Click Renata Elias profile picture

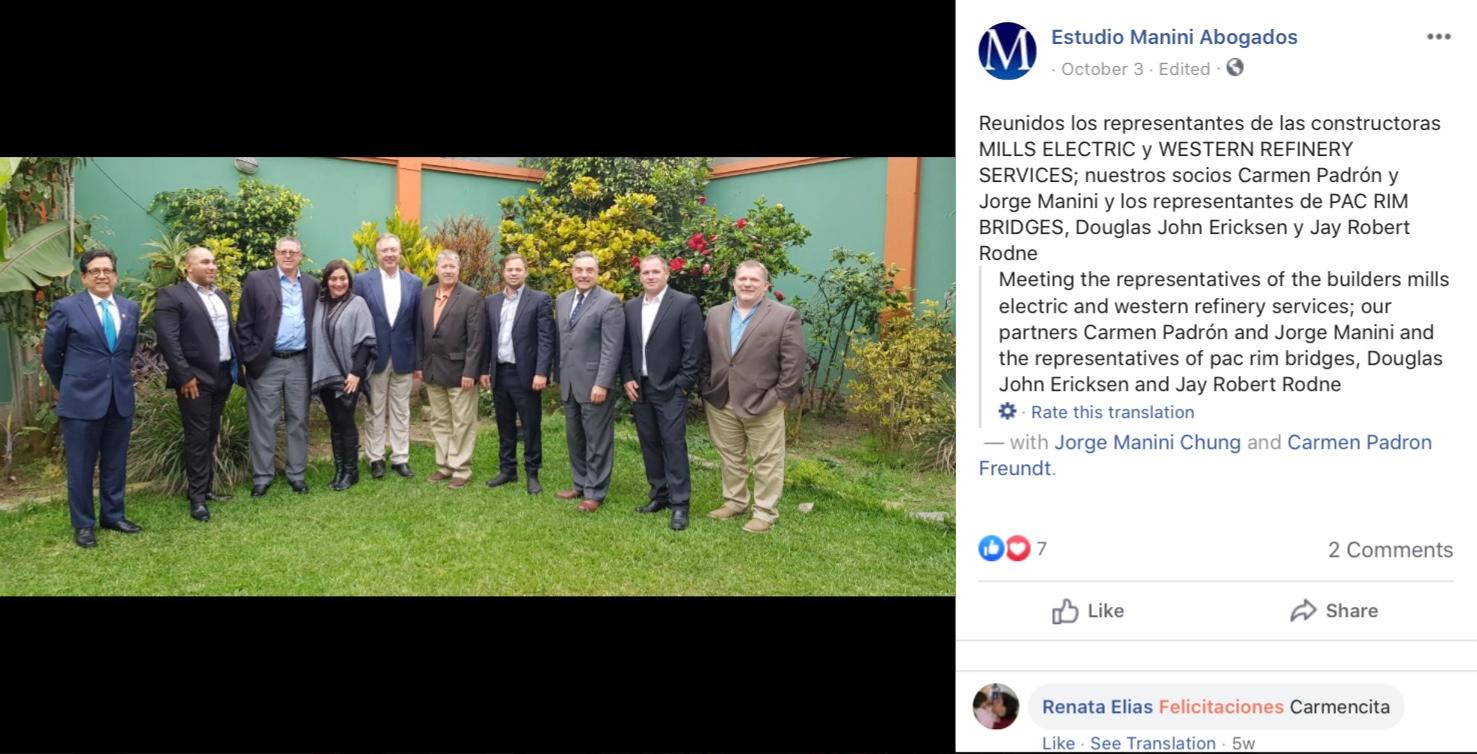[x=996, y=707]
